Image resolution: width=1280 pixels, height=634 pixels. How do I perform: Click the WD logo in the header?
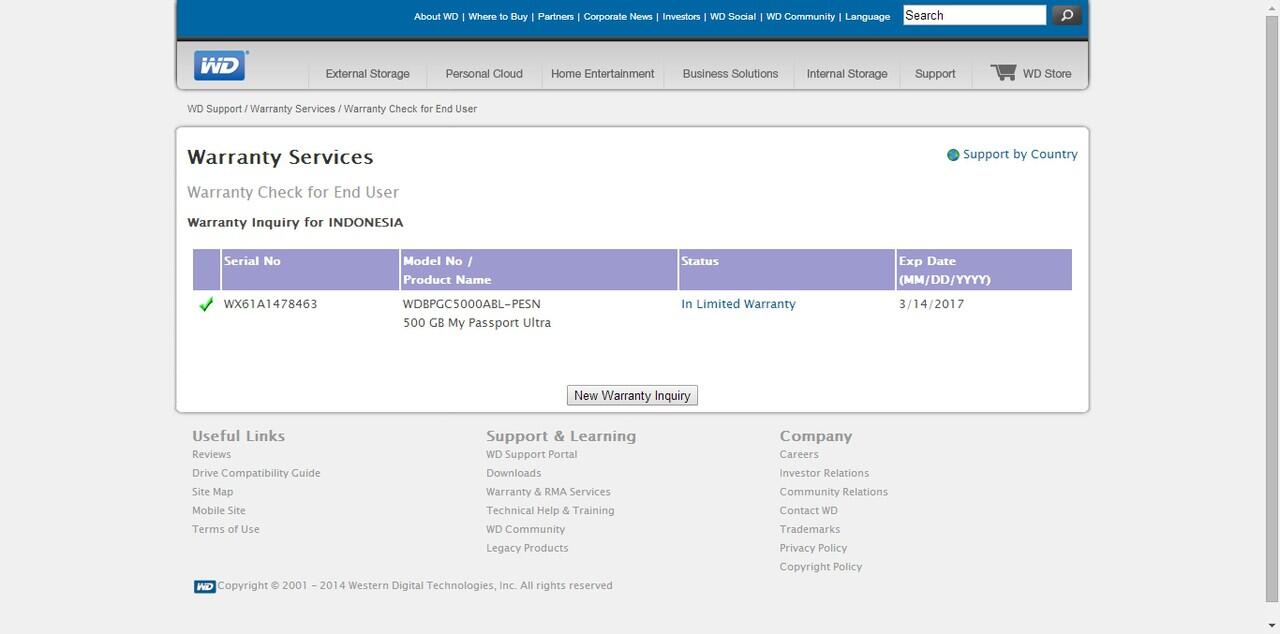point(220,66)
